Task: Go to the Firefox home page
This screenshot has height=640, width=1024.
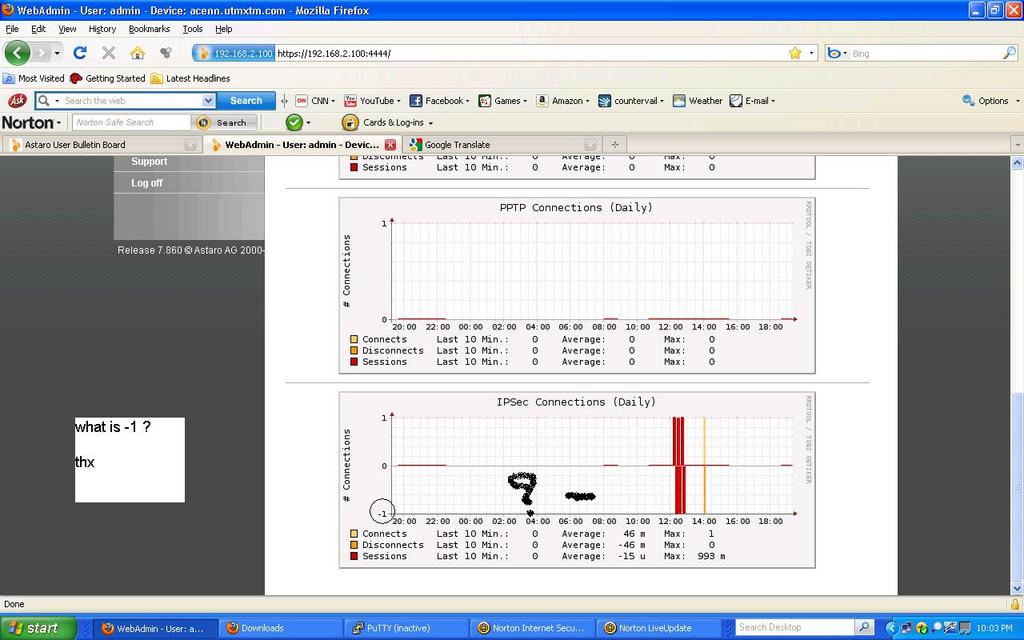Action: (137, 53)
